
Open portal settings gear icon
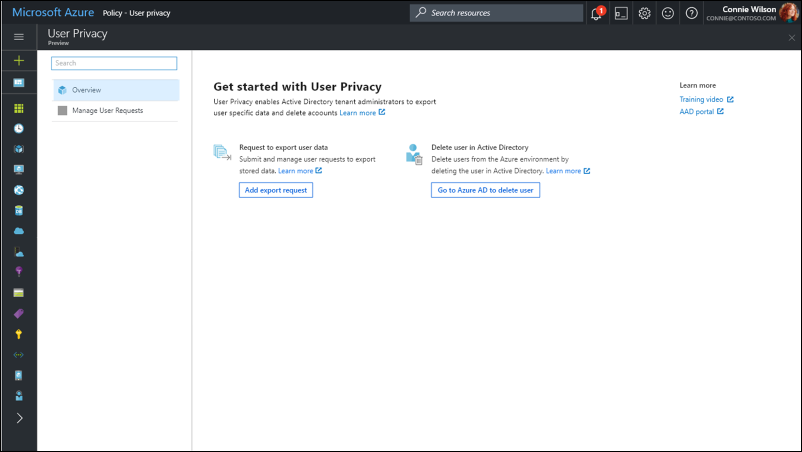click(645, 13)
